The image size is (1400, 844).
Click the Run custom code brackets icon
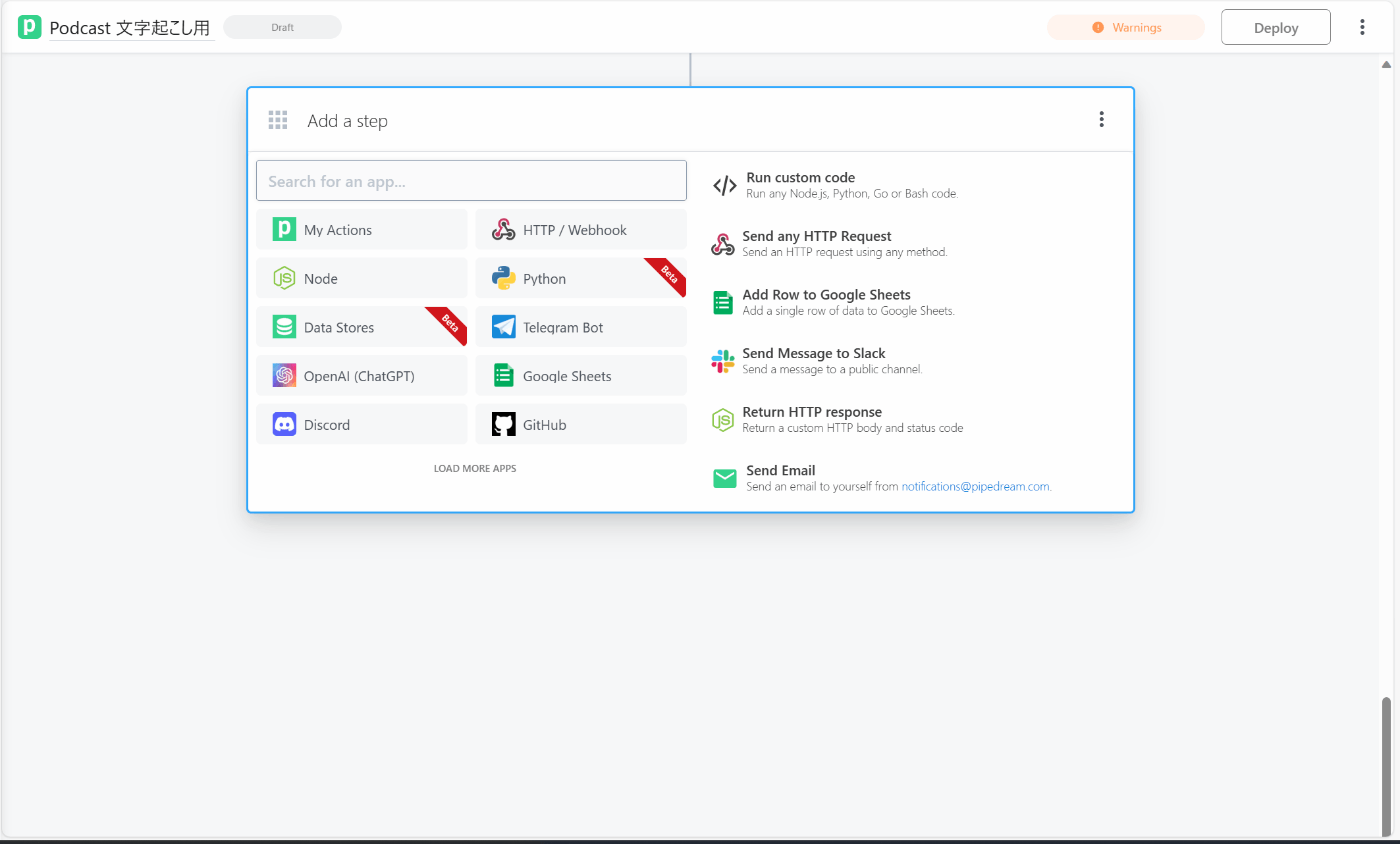[725, 185]
